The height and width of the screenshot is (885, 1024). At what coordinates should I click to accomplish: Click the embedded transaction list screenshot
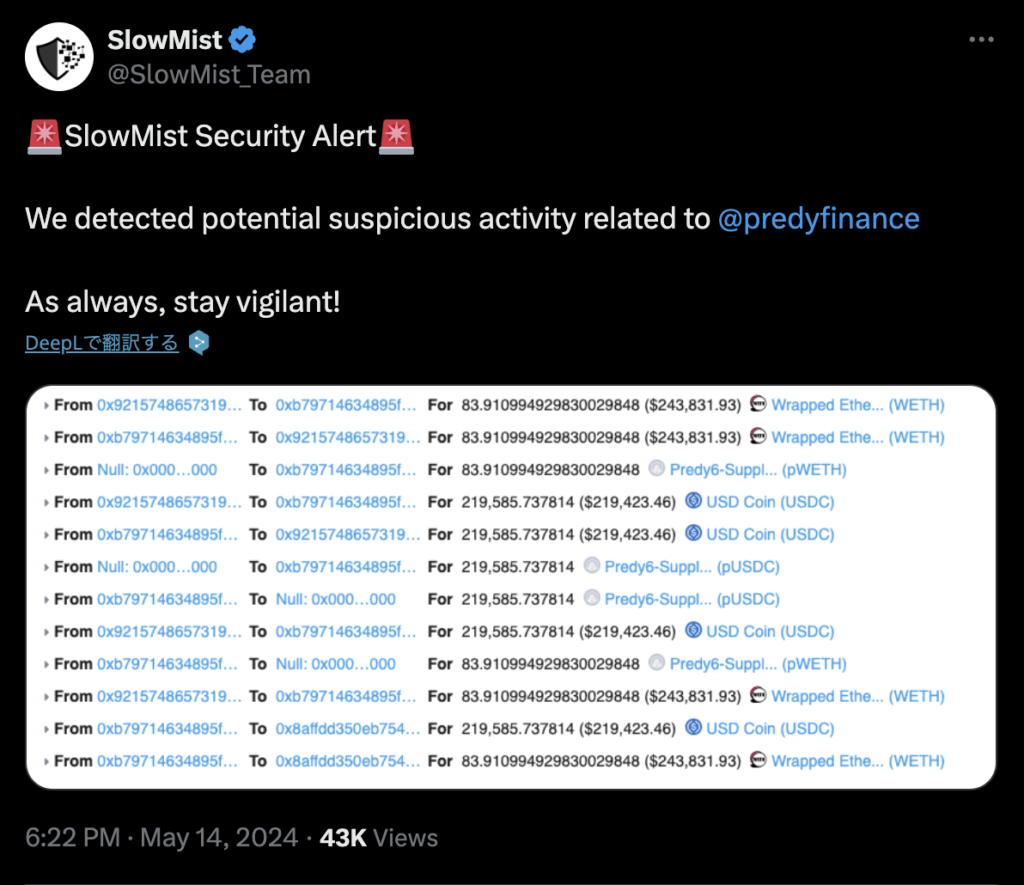pos(512,585)
